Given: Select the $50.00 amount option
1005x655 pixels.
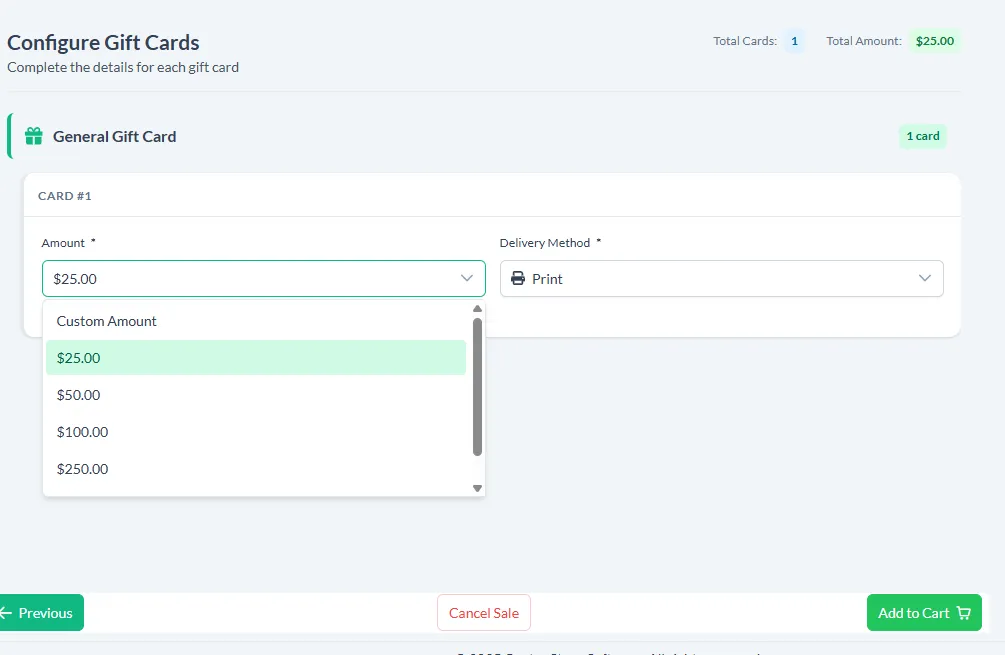Looking at the screenshot, I should pyautogui.click(x=256, y=395).
